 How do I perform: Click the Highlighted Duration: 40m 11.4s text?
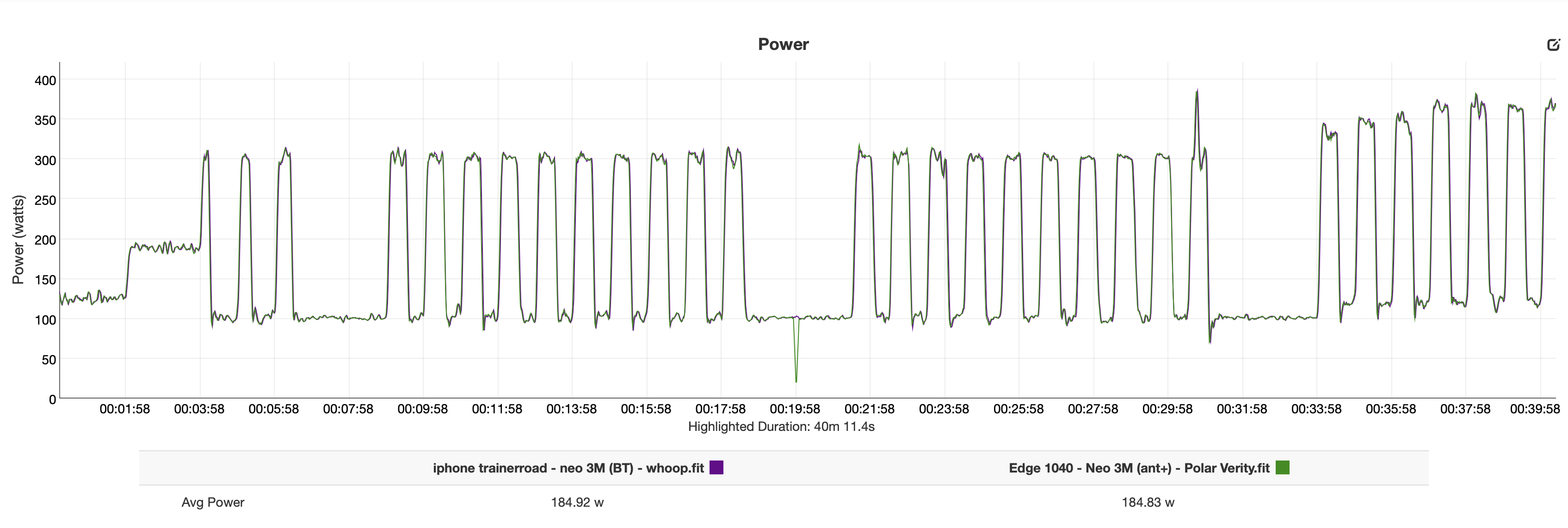781,427
